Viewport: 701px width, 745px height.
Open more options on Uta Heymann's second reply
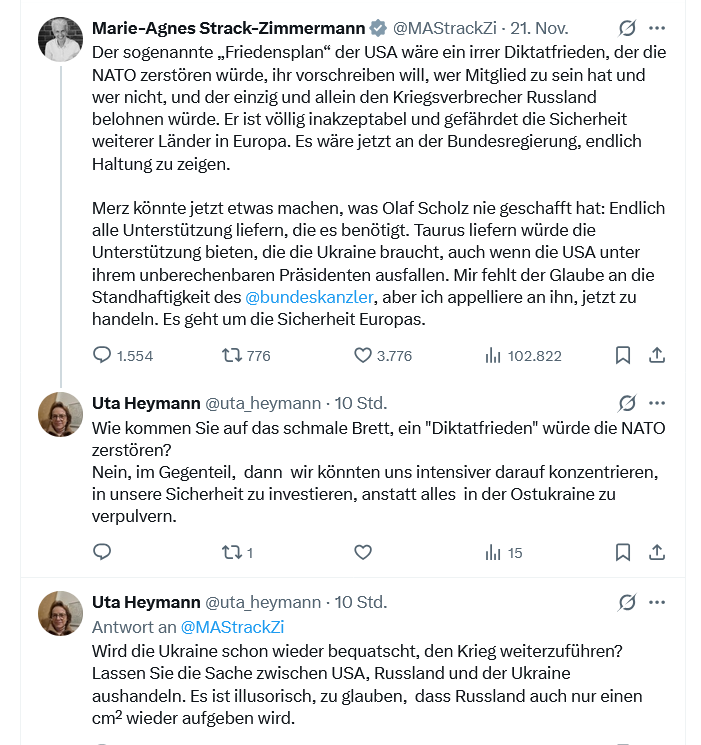[x=657, y=602]
